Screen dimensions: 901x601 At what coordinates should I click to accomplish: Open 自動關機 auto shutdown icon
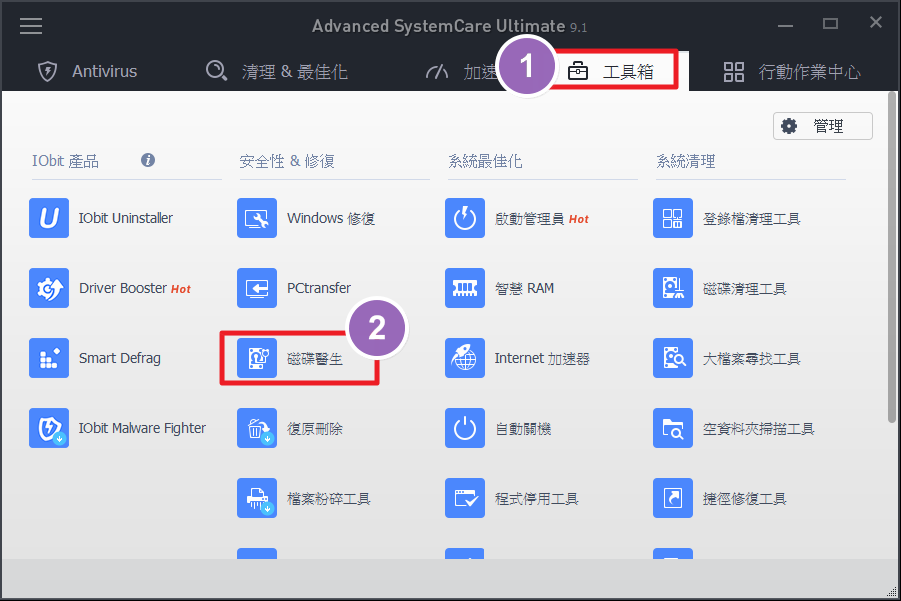click(x=465, y=428)
